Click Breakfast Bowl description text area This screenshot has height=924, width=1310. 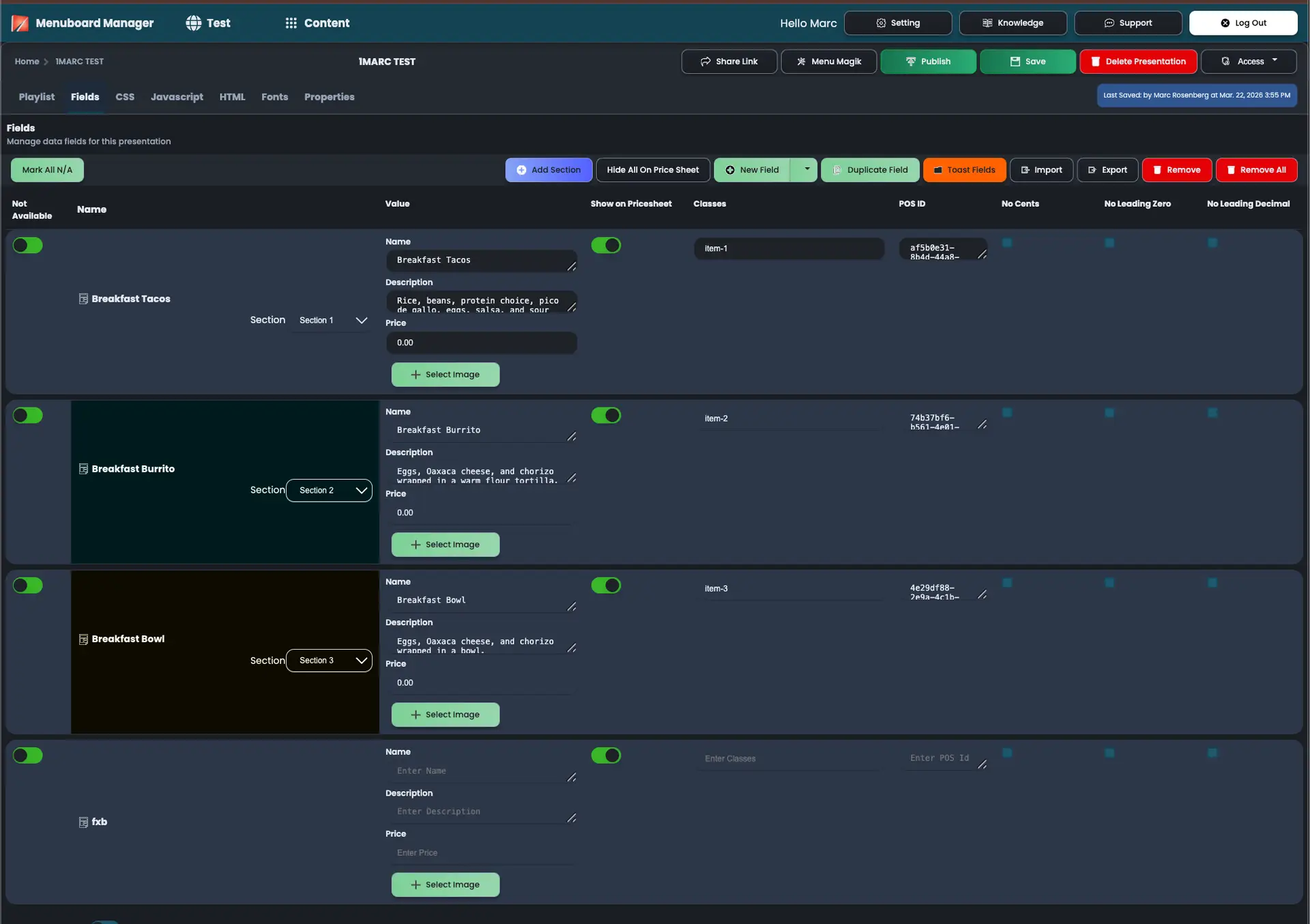pos(482,644)
